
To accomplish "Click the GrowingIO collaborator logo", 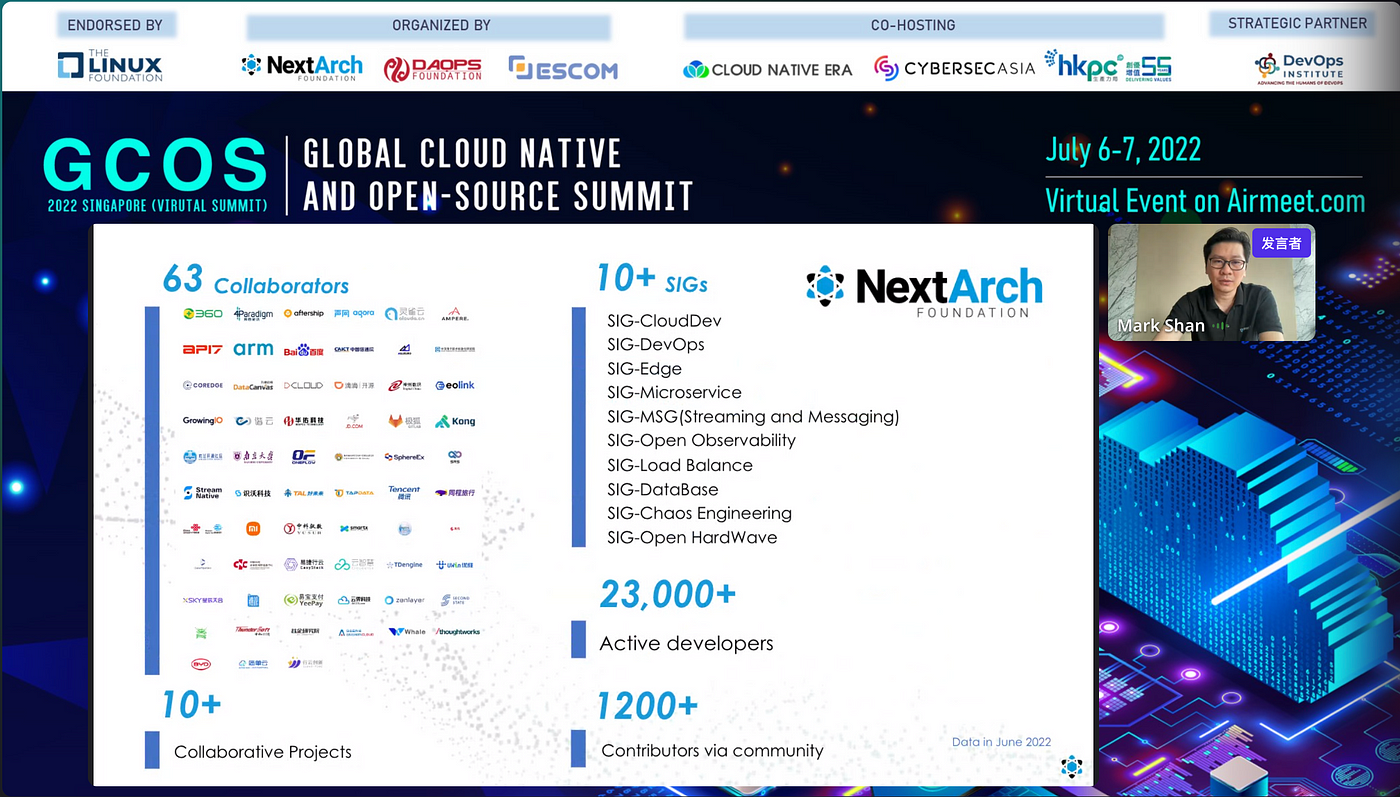I will click(x=202, y=421).
